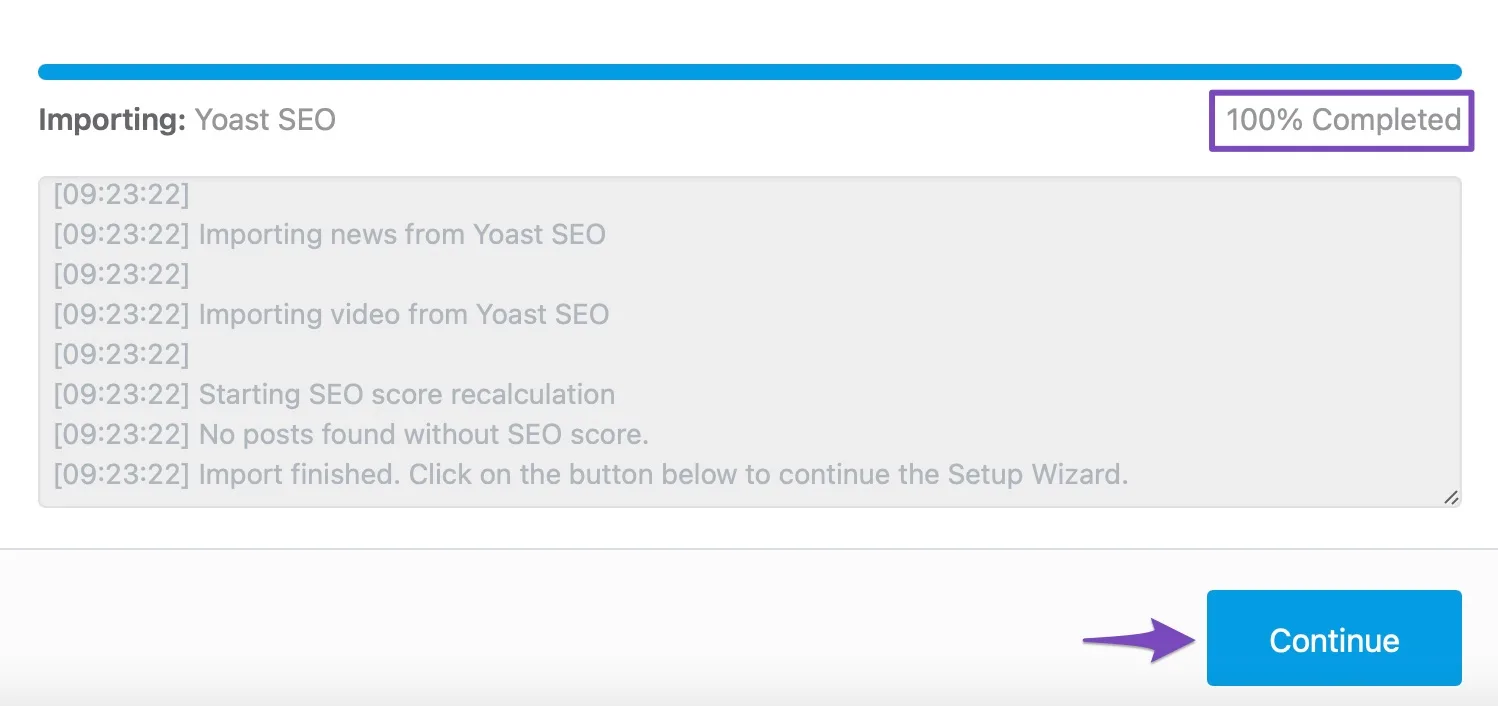This screenshot has height=706, width=1498.
Task: Click the blue Continue button
Action: coord(1334,638)
